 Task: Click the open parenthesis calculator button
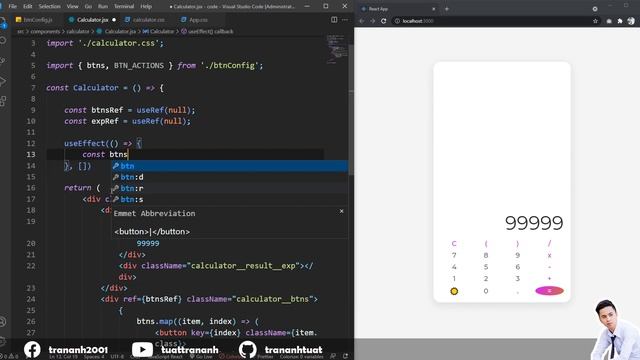click(486, 244)
